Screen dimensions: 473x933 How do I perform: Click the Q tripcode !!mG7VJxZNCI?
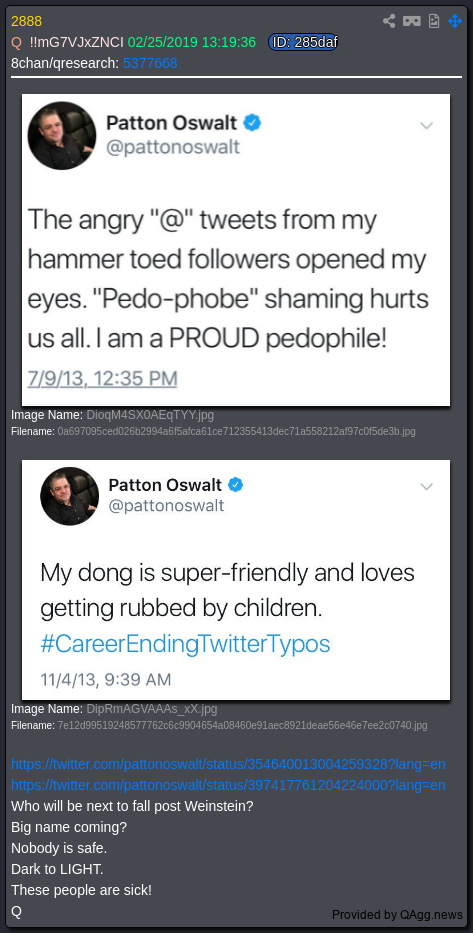(77, 42)
